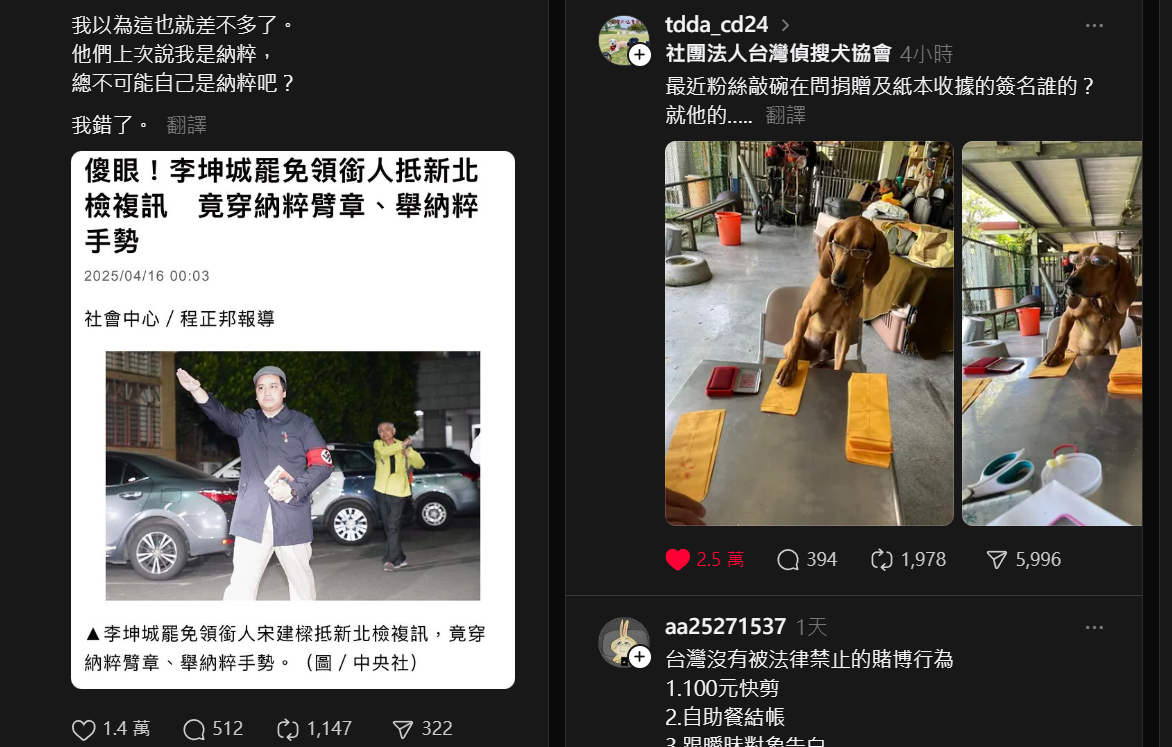The image size is (1172, 747).
Task: View second dog photo partially cut off
Action: tap(1052, 333)
